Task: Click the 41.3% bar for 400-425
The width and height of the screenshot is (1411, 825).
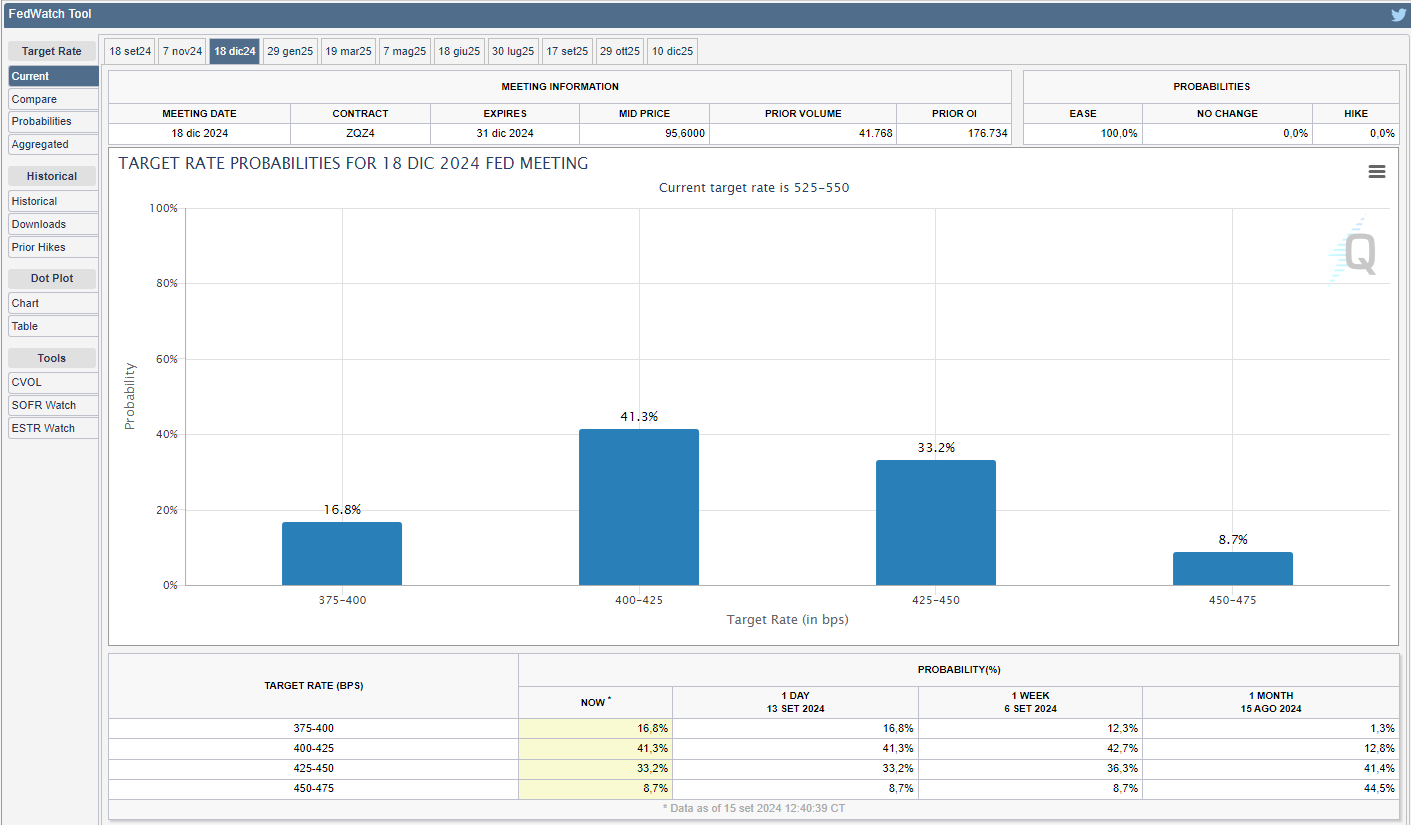Action: pyautogui.click(x=638, y=507)
